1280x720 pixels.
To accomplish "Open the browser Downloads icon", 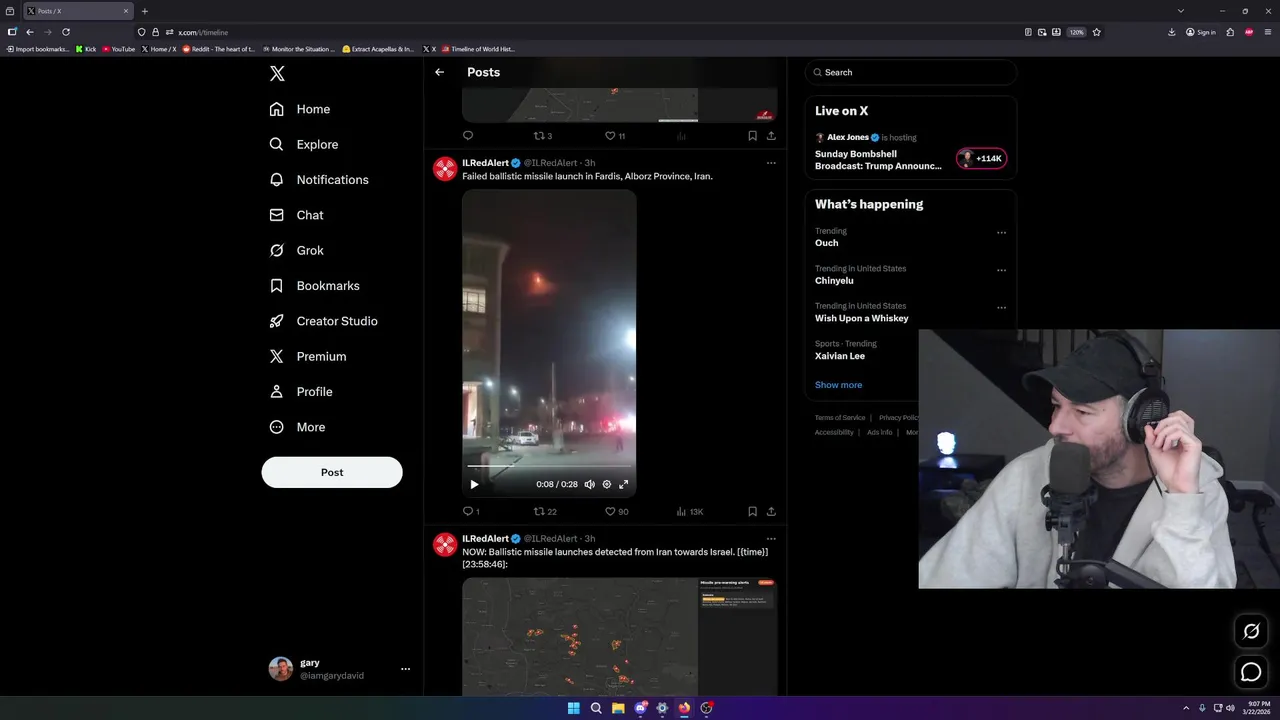I will (x=1172, y=32).
